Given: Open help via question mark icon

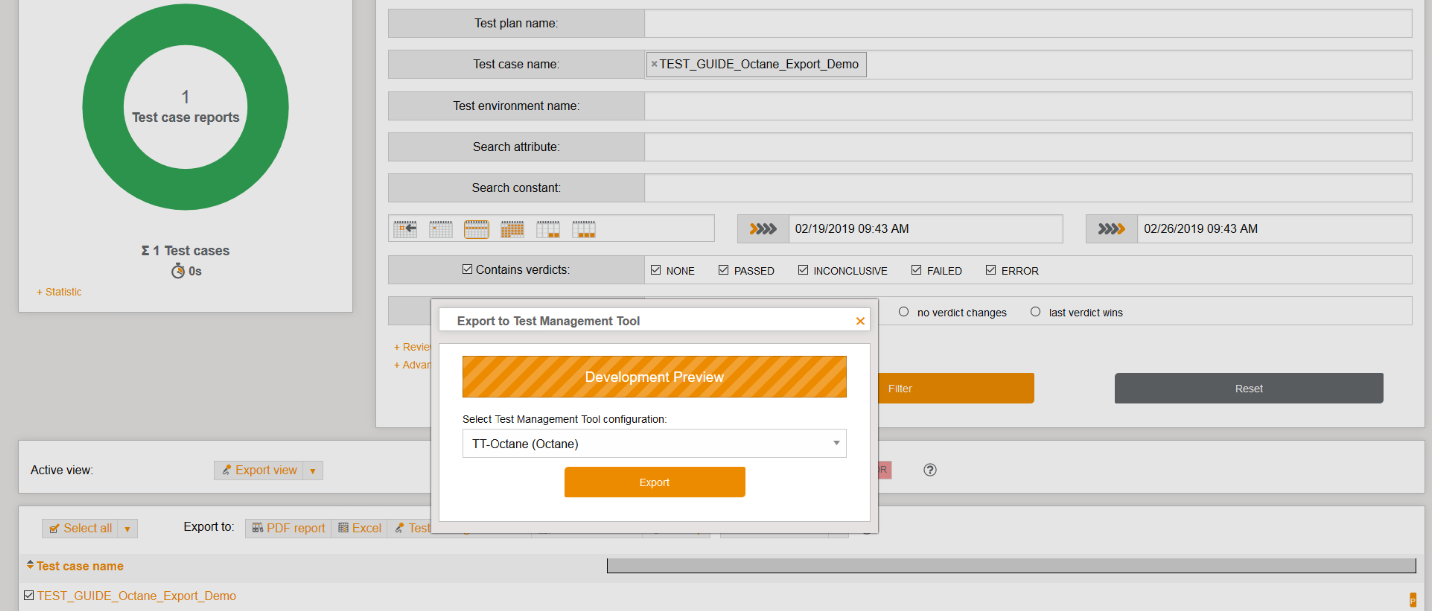Looking at the screenshot, I should tap(930, 470).
